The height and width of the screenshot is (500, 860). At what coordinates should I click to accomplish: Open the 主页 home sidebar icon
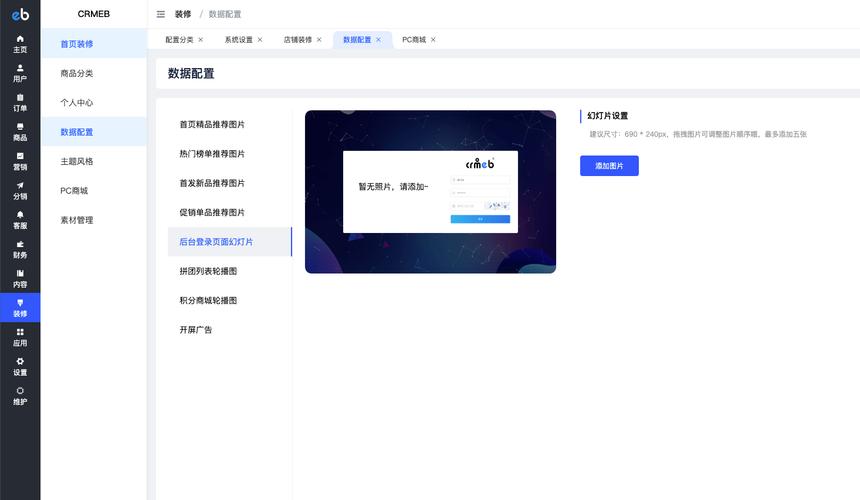pos(20,43)
